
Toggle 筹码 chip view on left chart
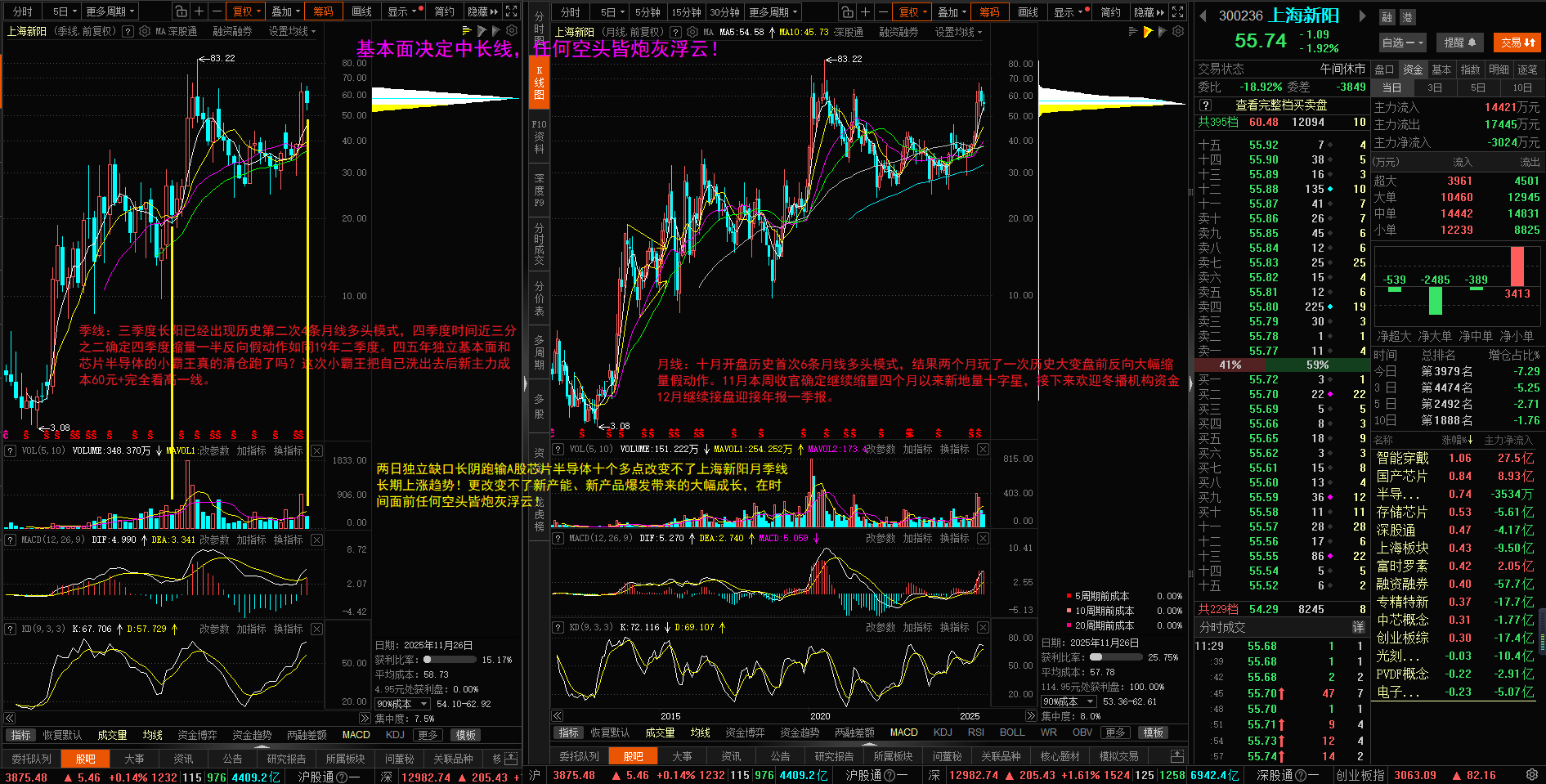pyautogui.click(x=324, y=11)
